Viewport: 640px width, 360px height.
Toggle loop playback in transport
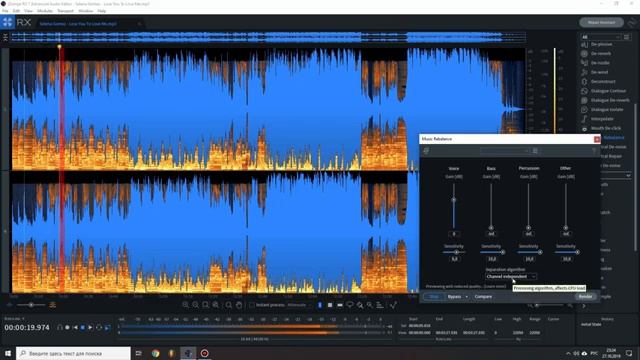click(99, 327)
